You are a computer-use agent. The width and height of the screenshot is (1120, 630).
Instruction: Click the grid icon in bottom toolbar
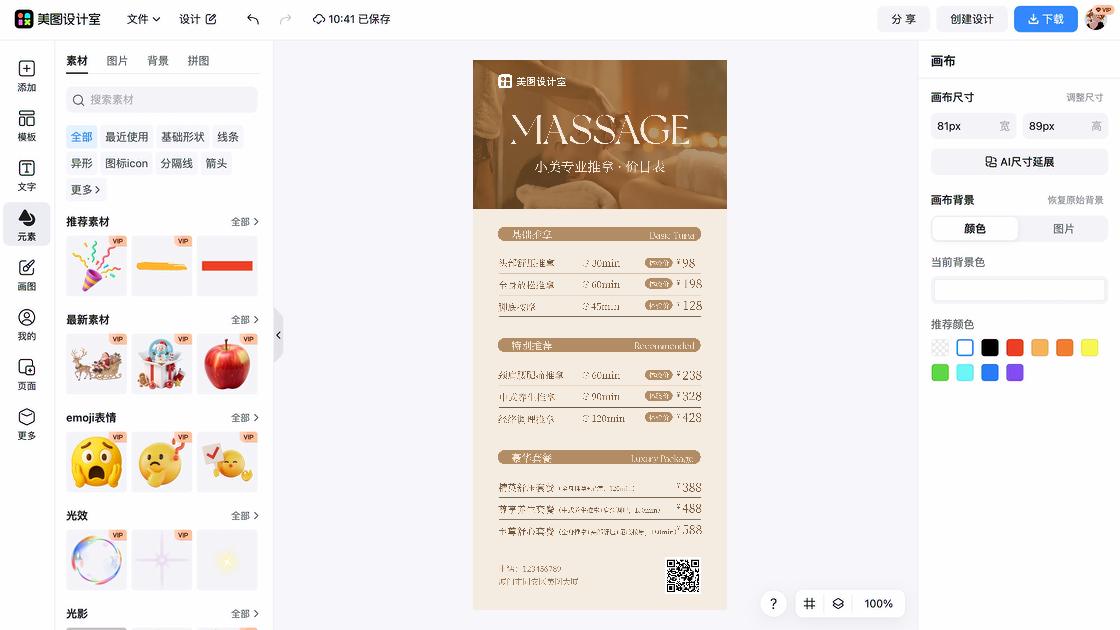pos(809,603)
